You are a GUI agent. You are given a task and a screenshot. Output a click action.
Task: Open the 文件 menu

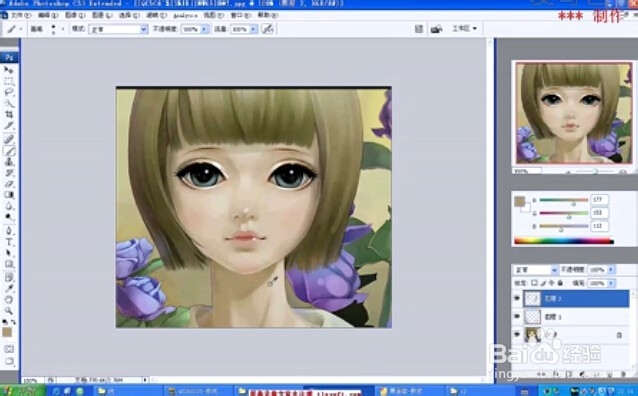[20, 15]
